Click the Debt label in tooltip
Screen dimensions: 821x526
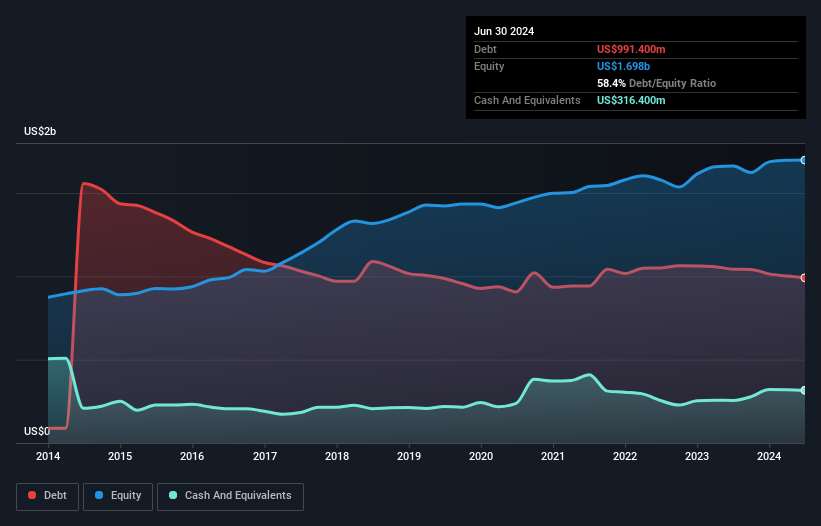(485, 49)
